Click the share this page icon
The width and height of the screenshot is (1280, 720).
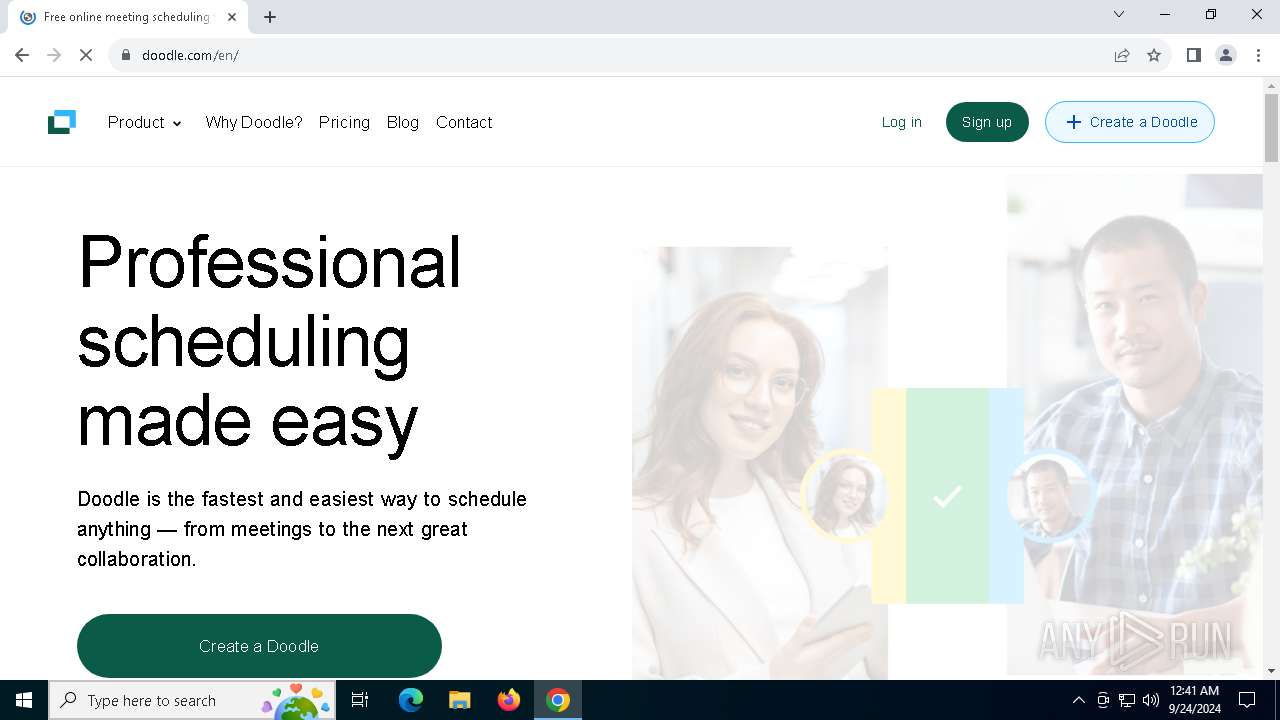[1122, 55]
